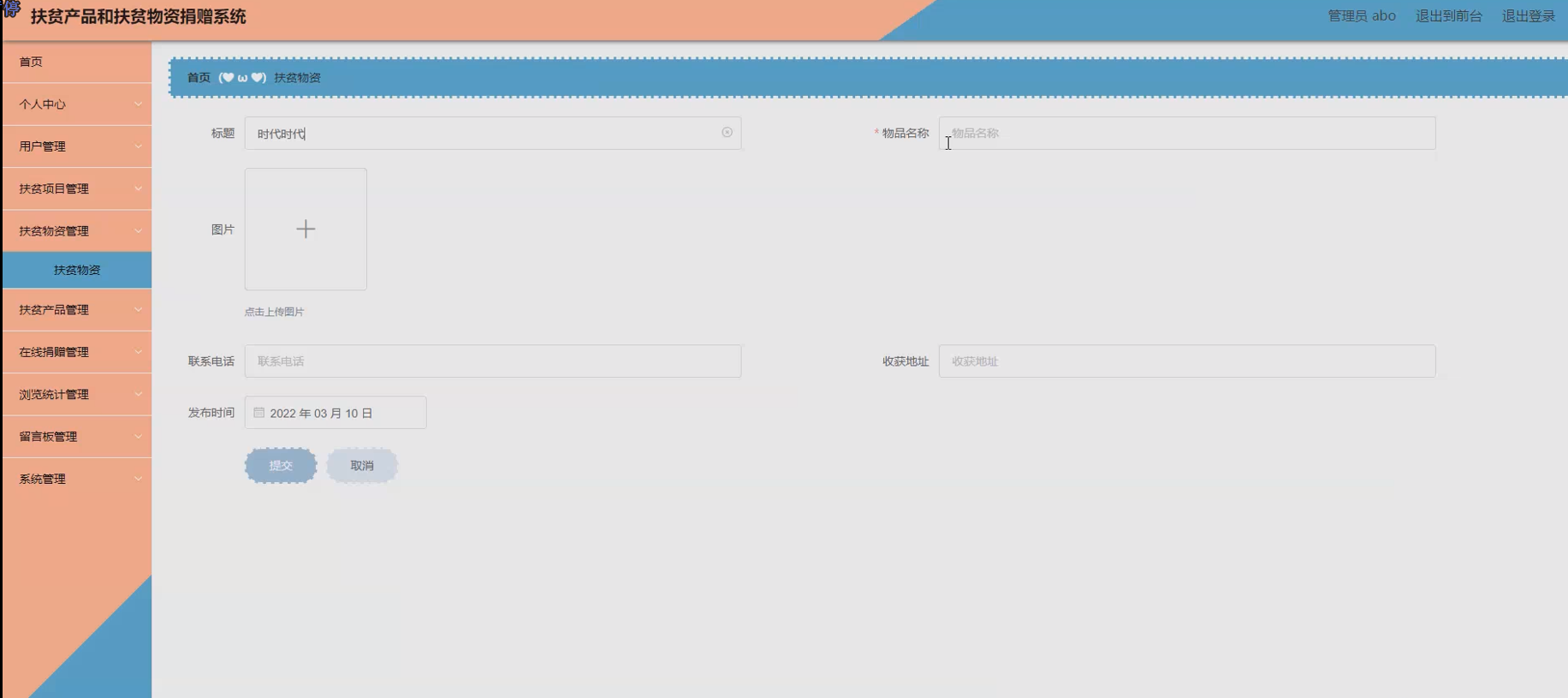Focus the 收获地址 input field

click(1187, 361)
